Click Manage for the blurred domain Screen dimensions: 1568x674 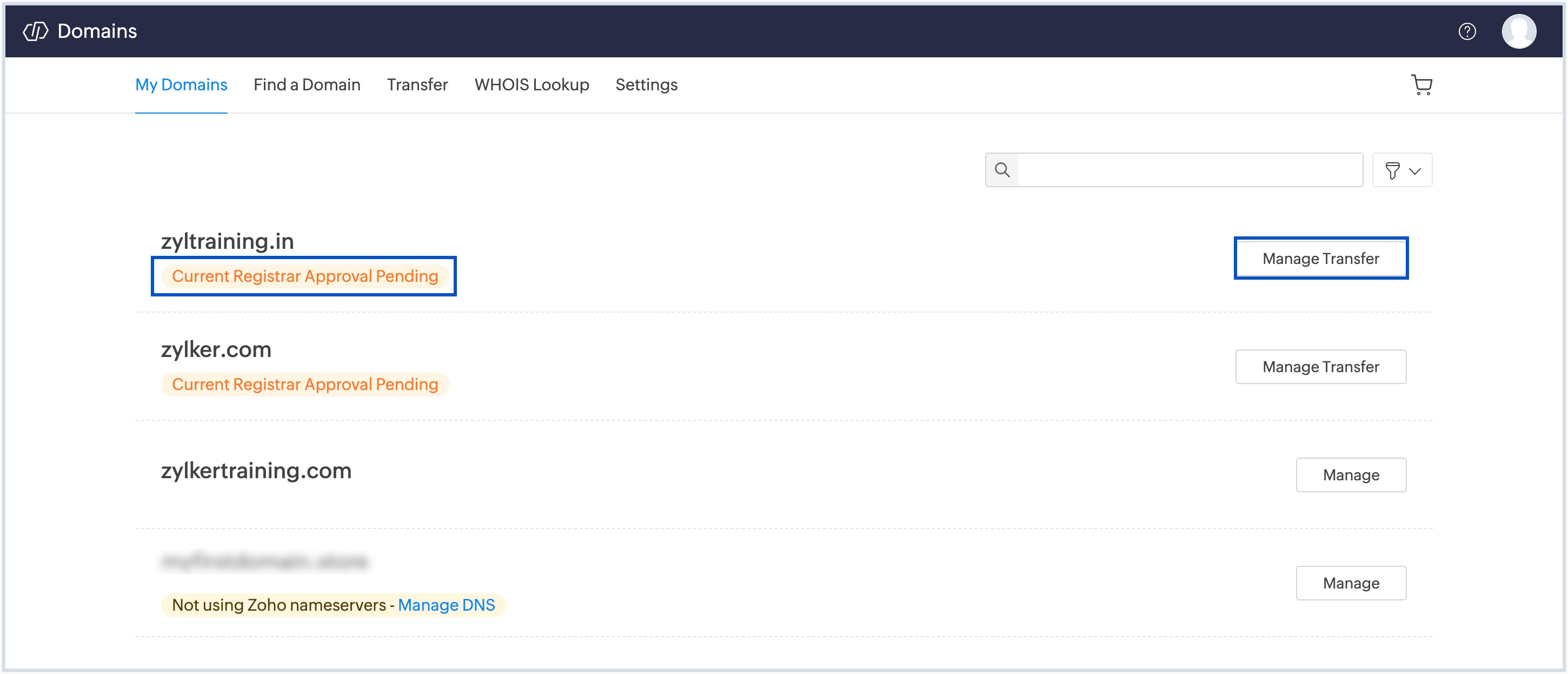[x=1351, y=583]
